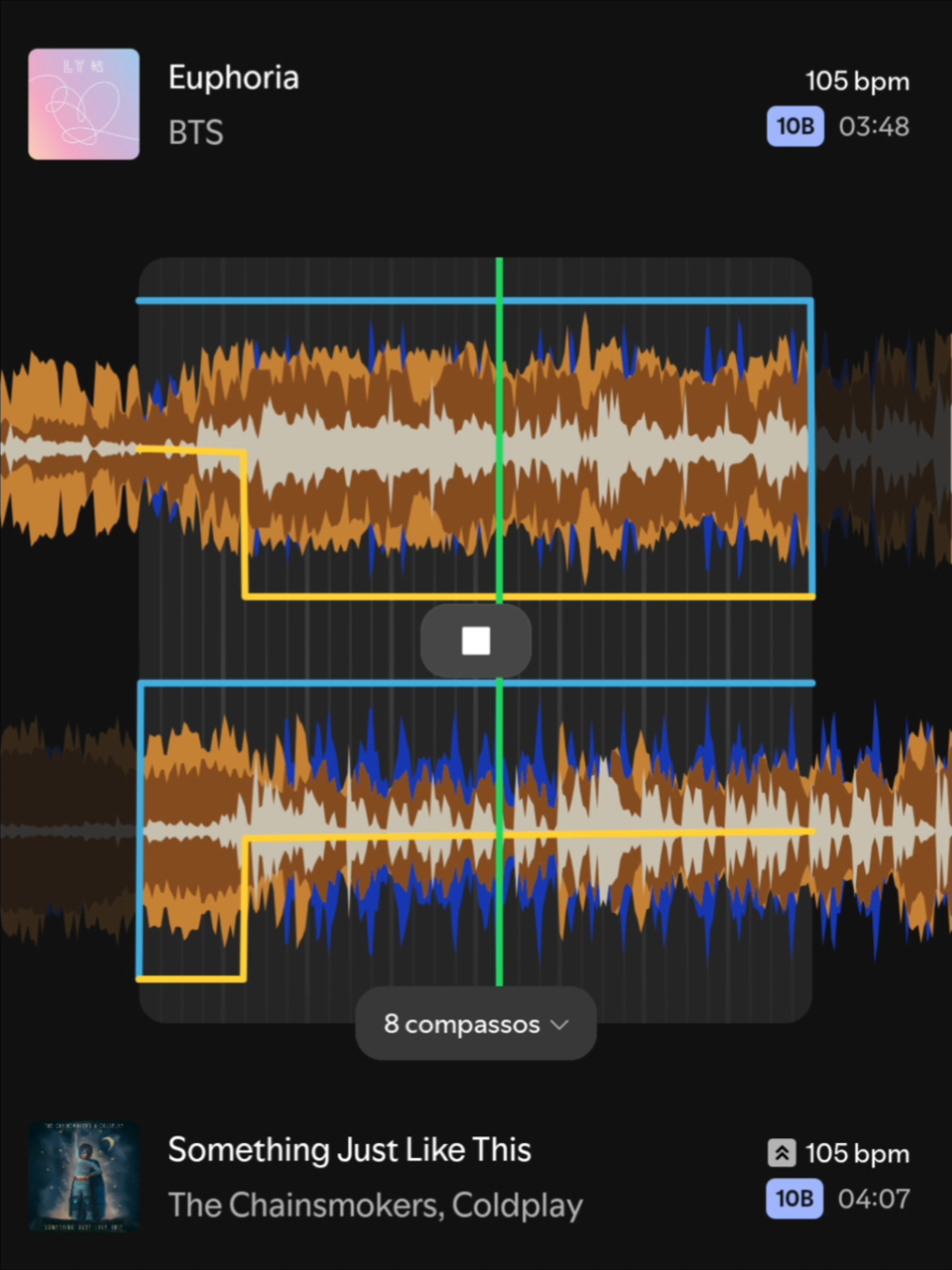Click the 04:07 duration
Image resolution: width=952 pixels, height=1270 pixels.
874,1199
